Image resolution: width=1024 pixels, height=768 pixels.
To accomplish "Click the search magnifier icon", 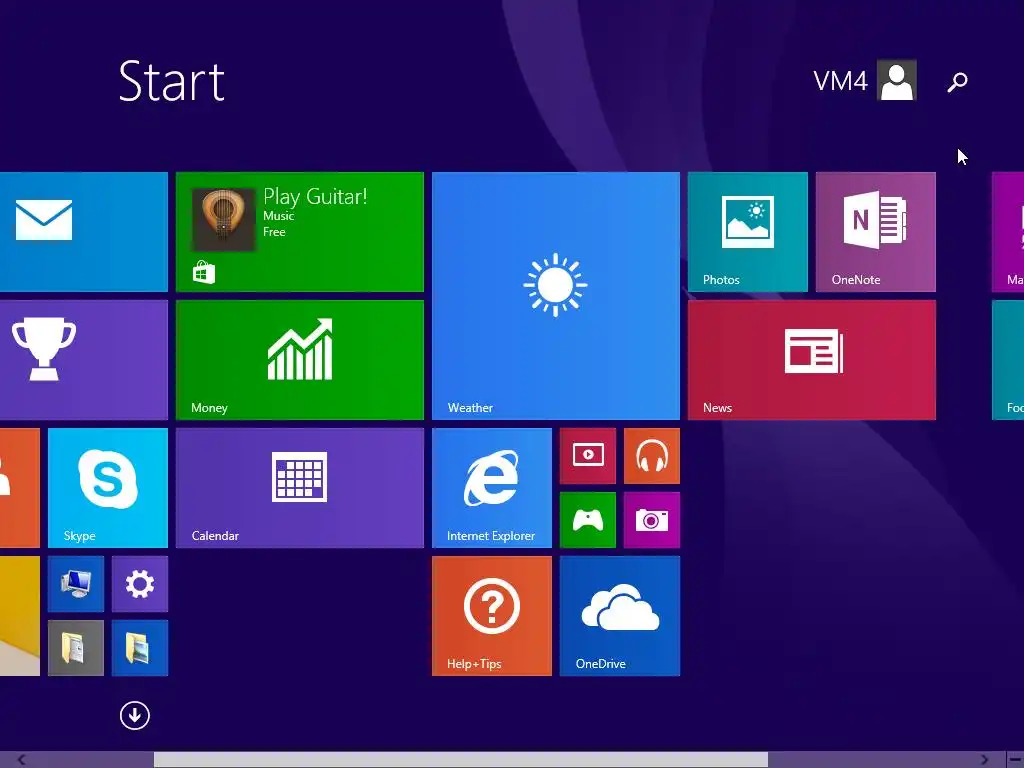I will (x=957, y=82).
